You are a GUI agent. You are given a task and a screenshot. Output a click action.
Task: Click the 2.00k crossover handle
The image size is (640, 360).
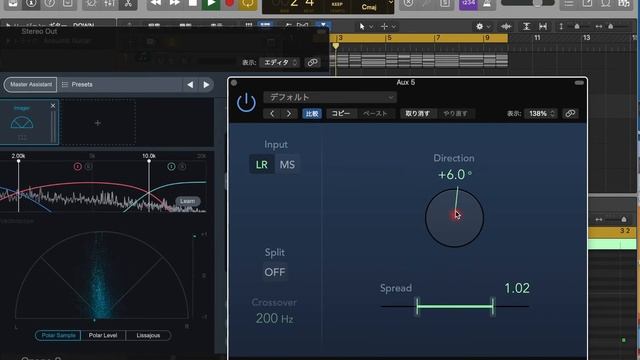click(x=18, y=161)
